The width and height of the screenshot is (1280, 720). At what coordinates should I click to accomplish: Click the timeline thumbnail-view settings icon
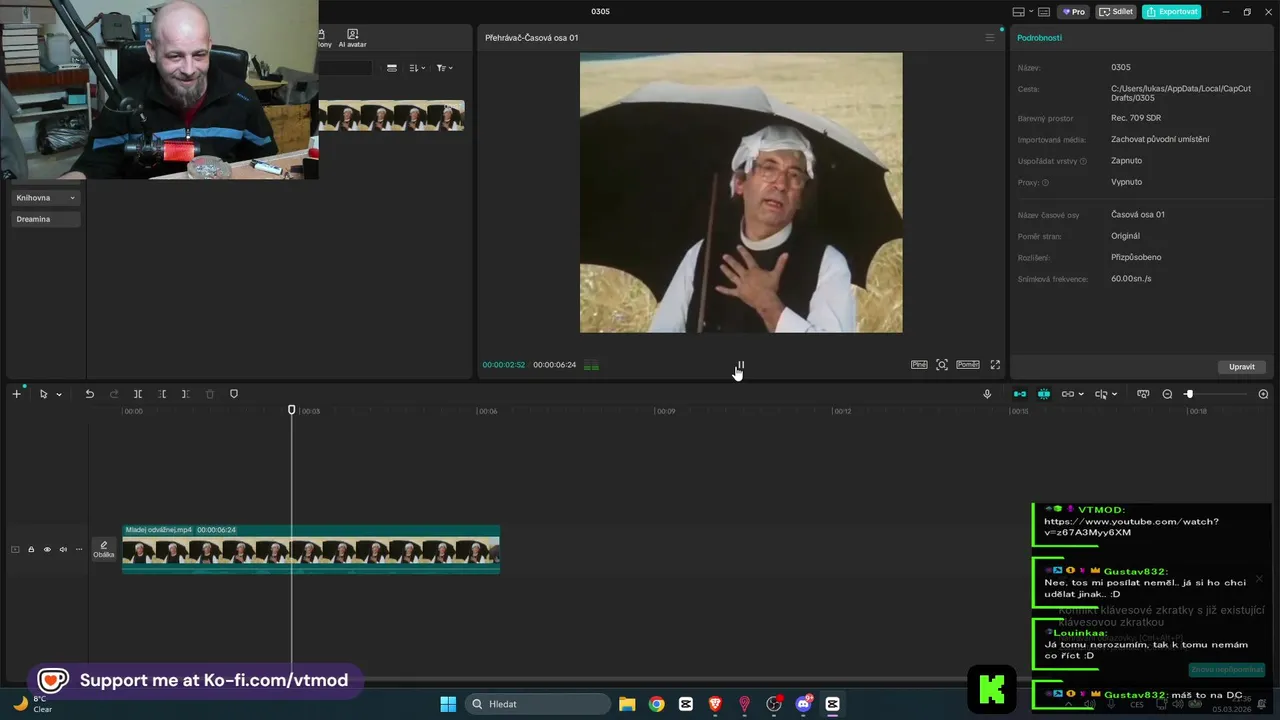click(1143, 394)
